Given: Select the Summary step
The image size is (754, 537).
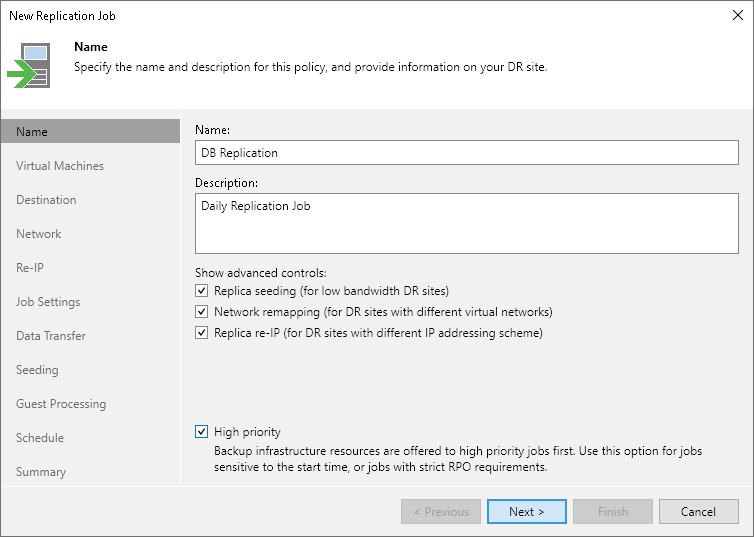Looking at the screenshot, I should click(41, 472).
